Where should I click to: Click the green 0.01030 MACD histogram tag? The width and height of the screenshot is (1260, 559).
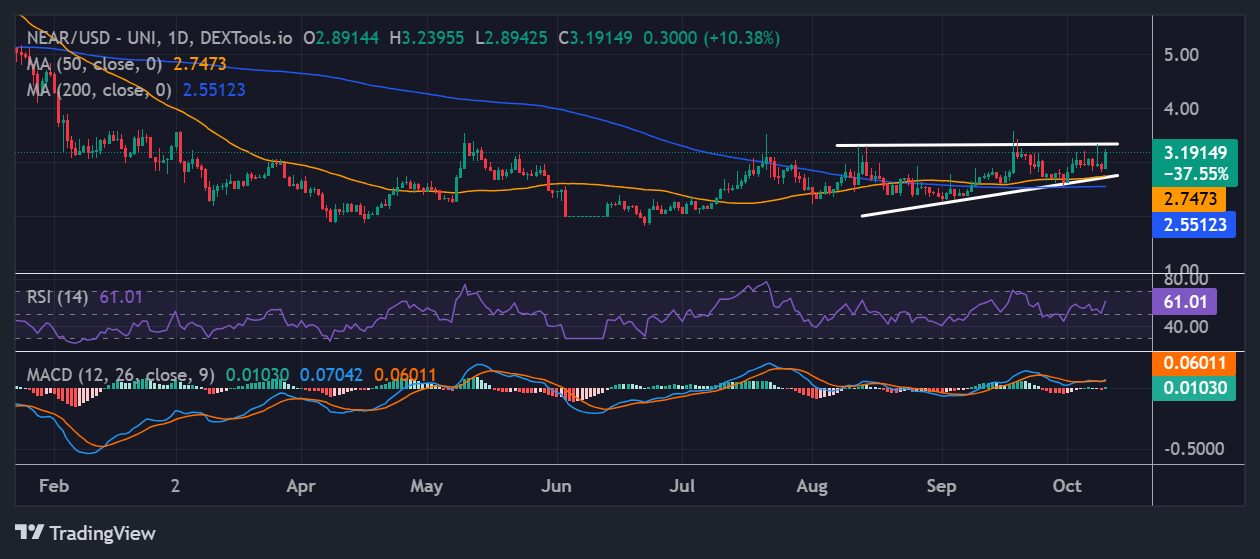click(x=1195, y=388)
